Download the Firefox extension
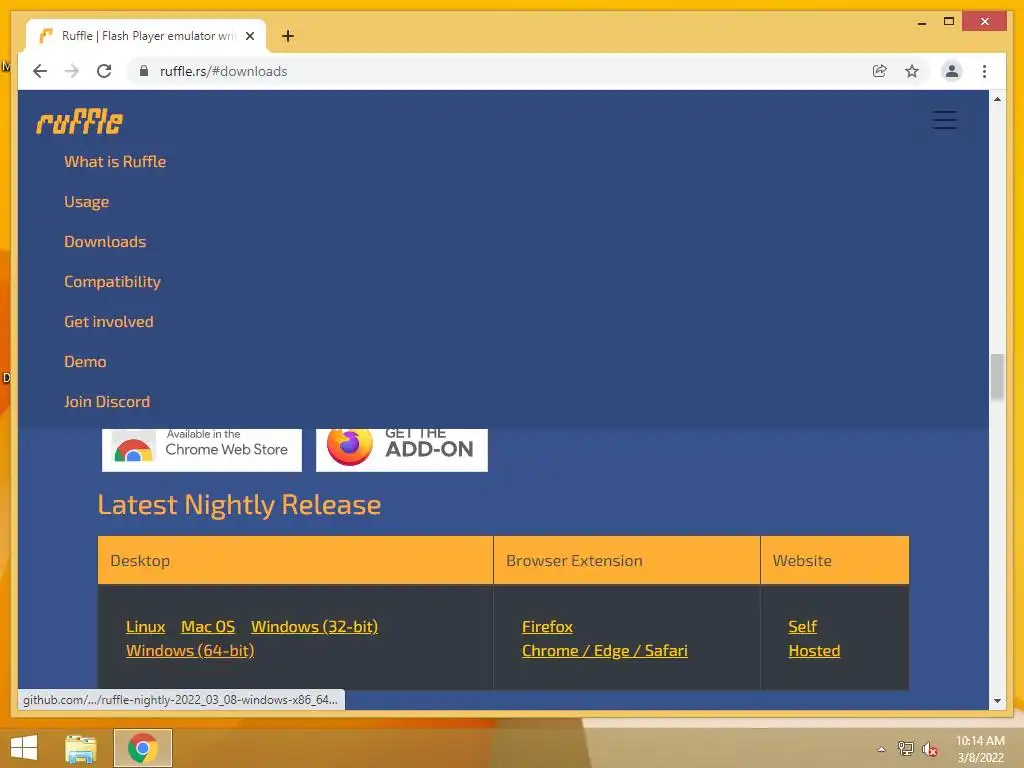1024x768 pixels. pos(547,626)
